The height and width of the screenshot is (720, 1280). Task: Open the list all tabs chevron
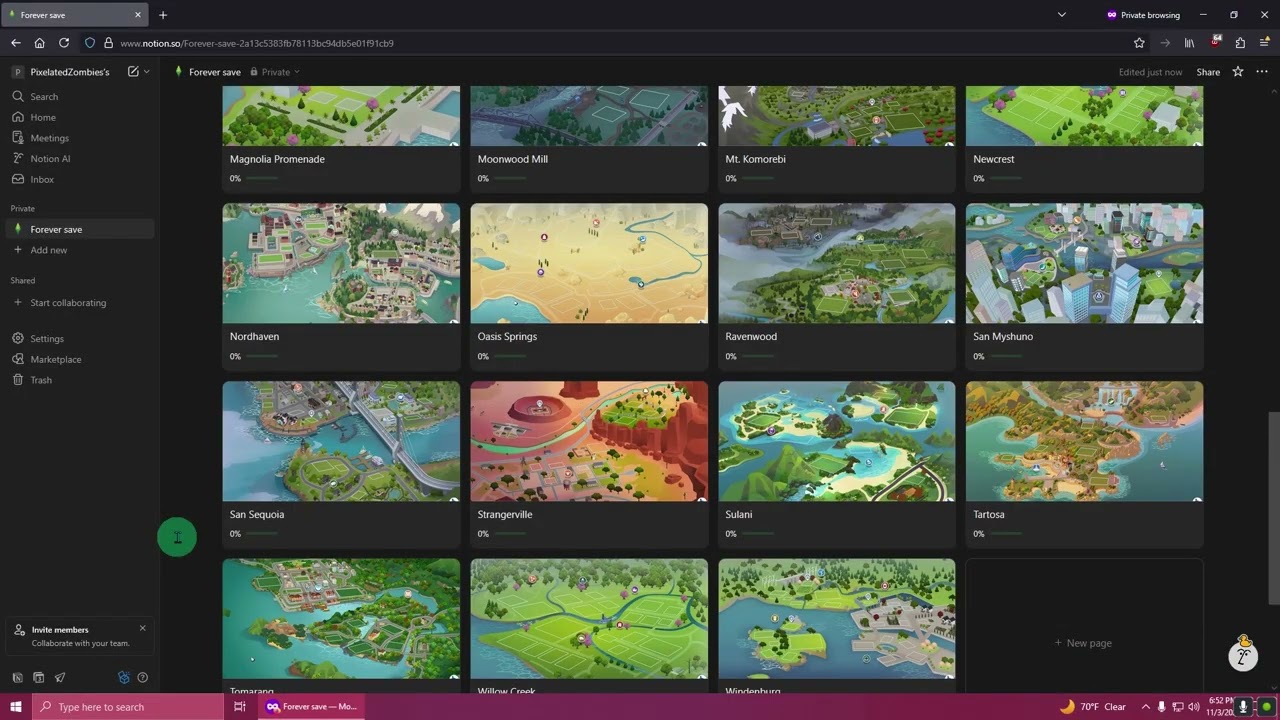click(x=1062, y=15)
